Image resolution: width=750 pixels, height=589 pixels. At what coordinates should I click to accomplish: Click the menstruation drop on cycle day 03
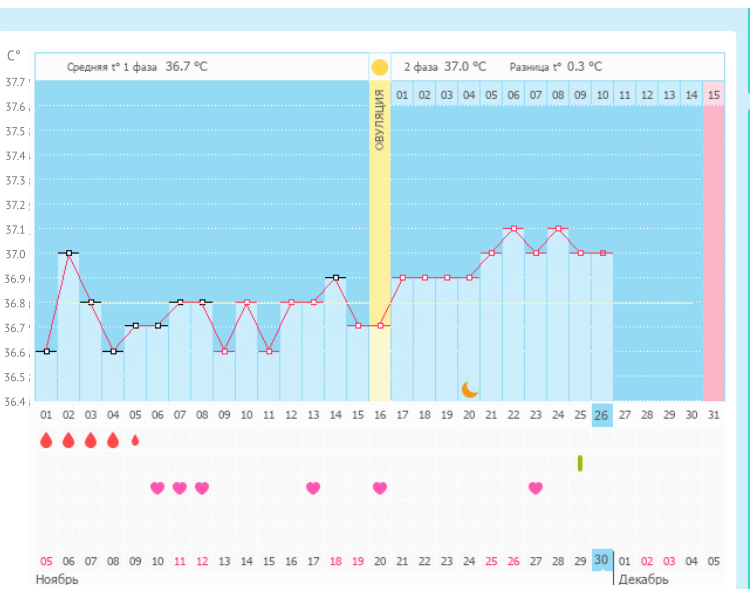[90, 440]
